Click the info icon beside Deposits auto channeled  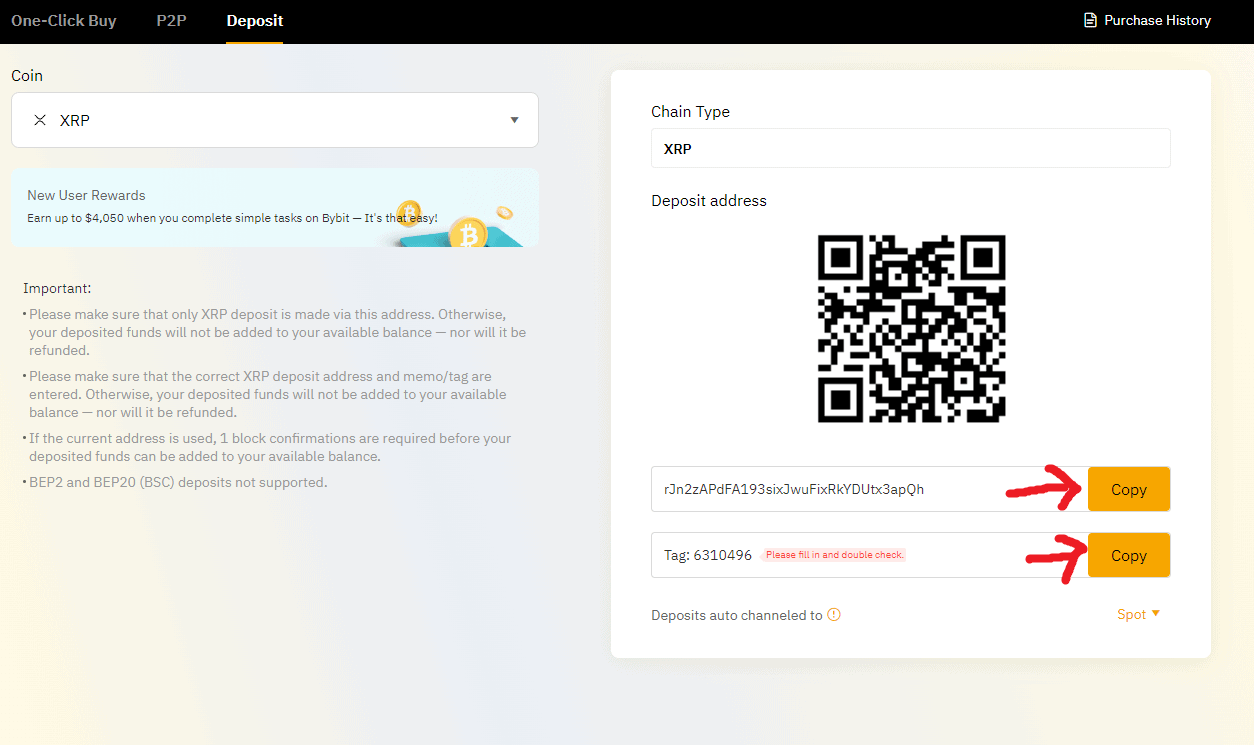tap(834, 615)
